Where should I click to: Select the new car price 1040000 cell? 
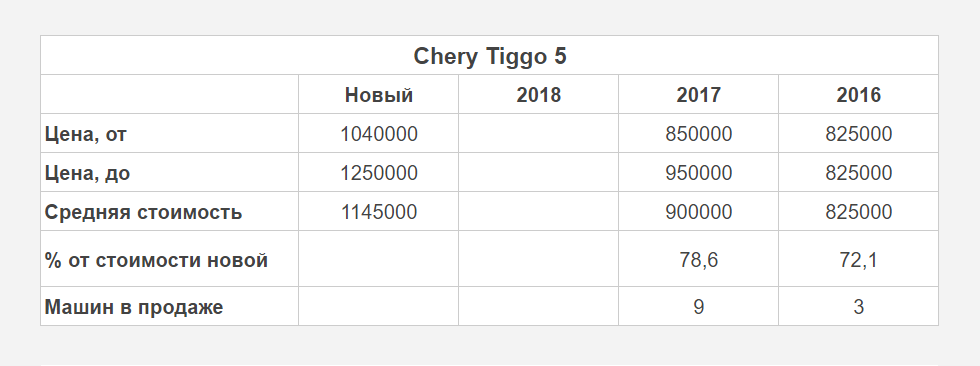tap(379, 134)
